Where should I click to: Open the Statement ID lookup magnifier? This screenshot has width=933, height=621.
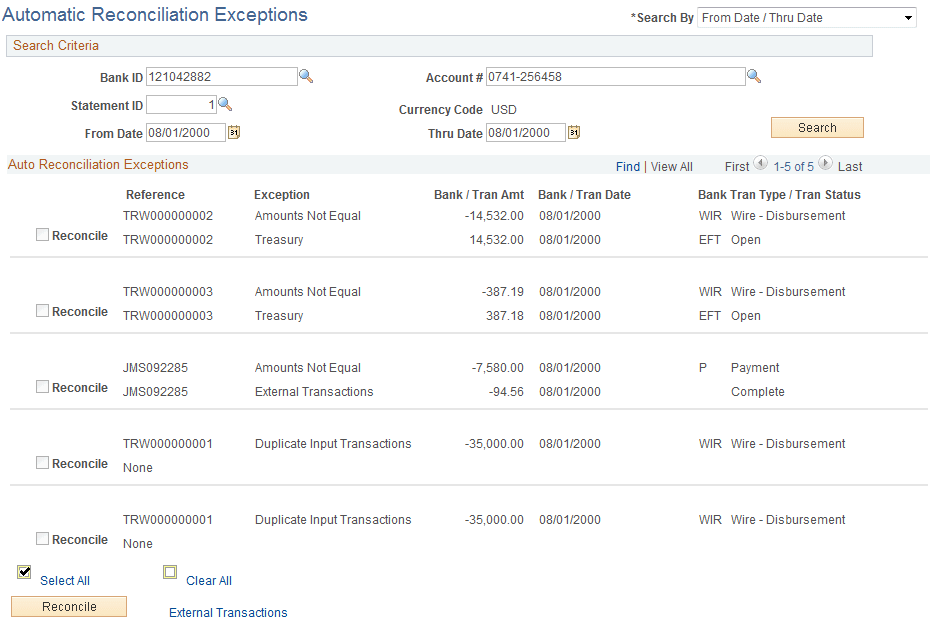point(225,103)
